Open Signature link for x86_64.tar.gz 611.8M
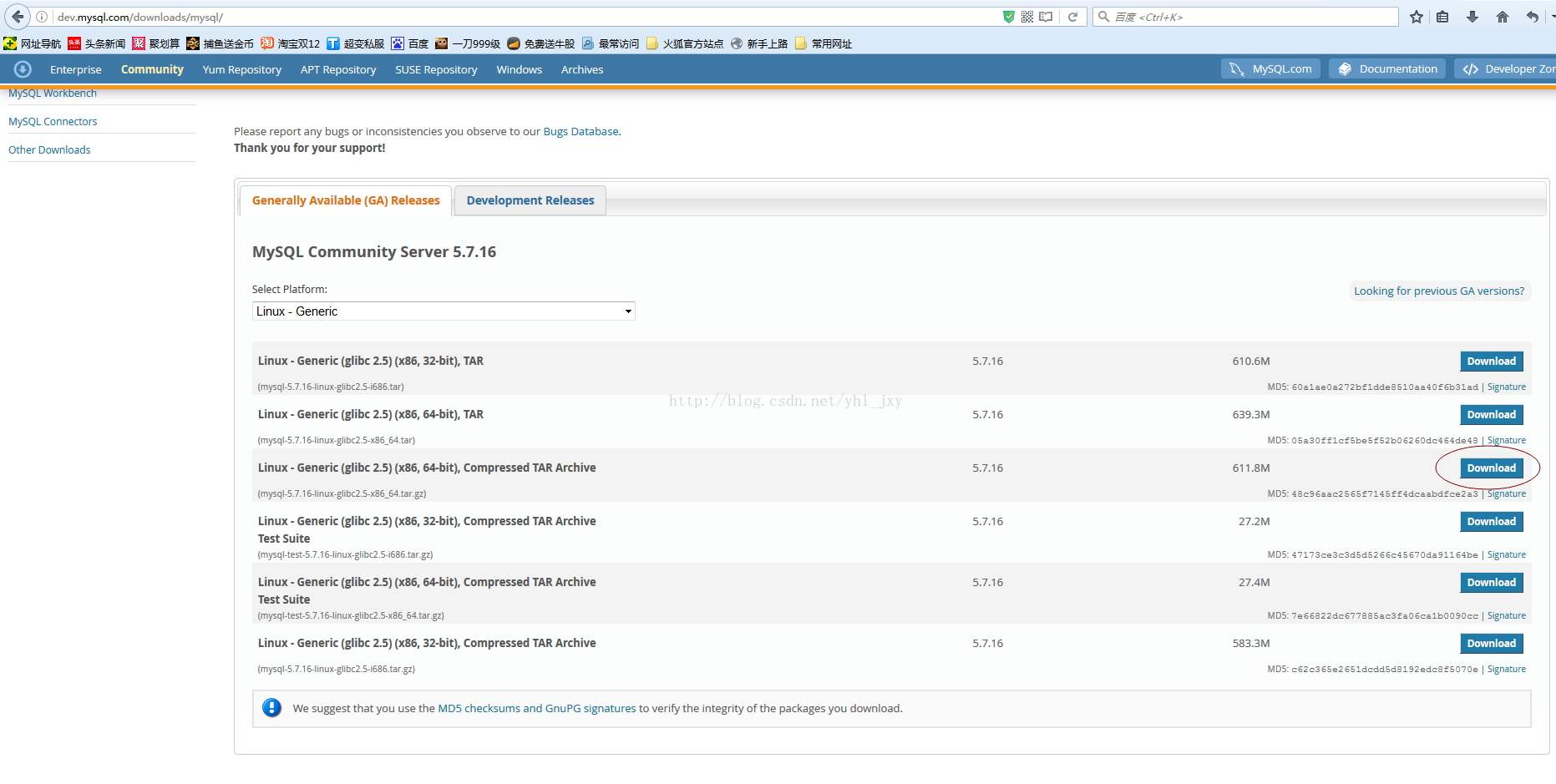Image resolution: width=1556 pixels, height=784 pixels. point(1507,493)
